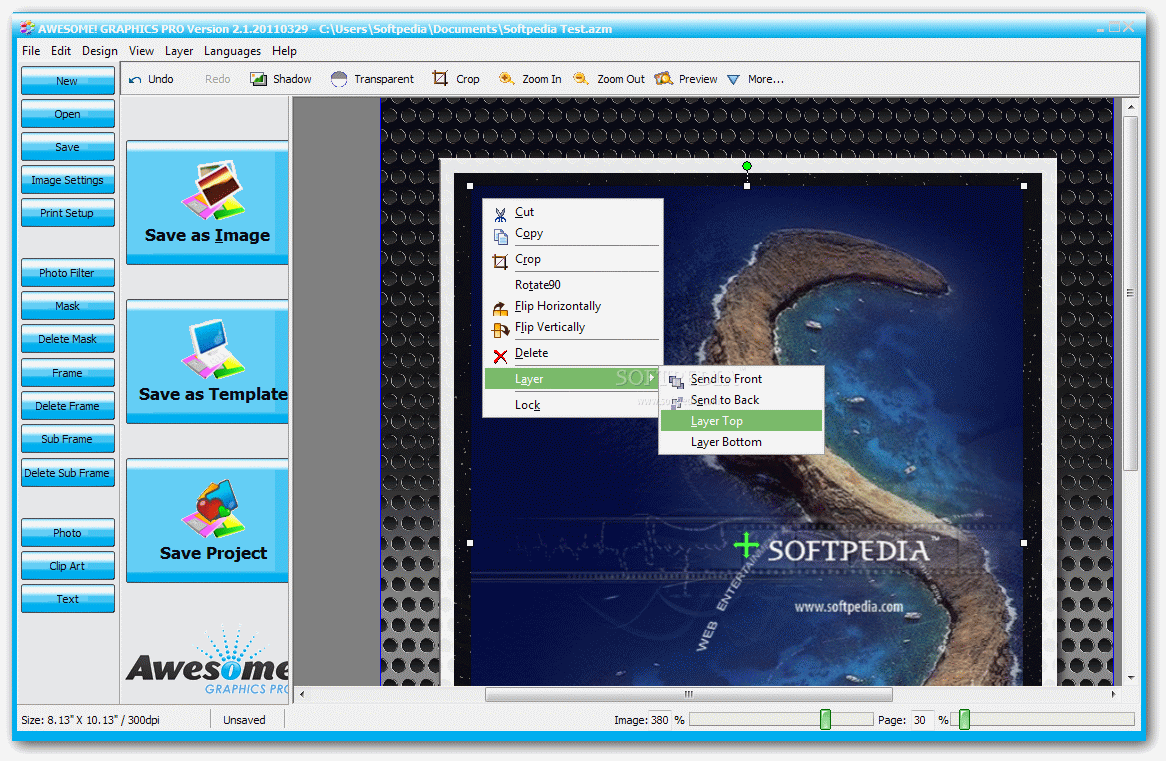Click the horizontal scrollbar right arrow
Screen dimensions: 1166x761
[1113, 694]
